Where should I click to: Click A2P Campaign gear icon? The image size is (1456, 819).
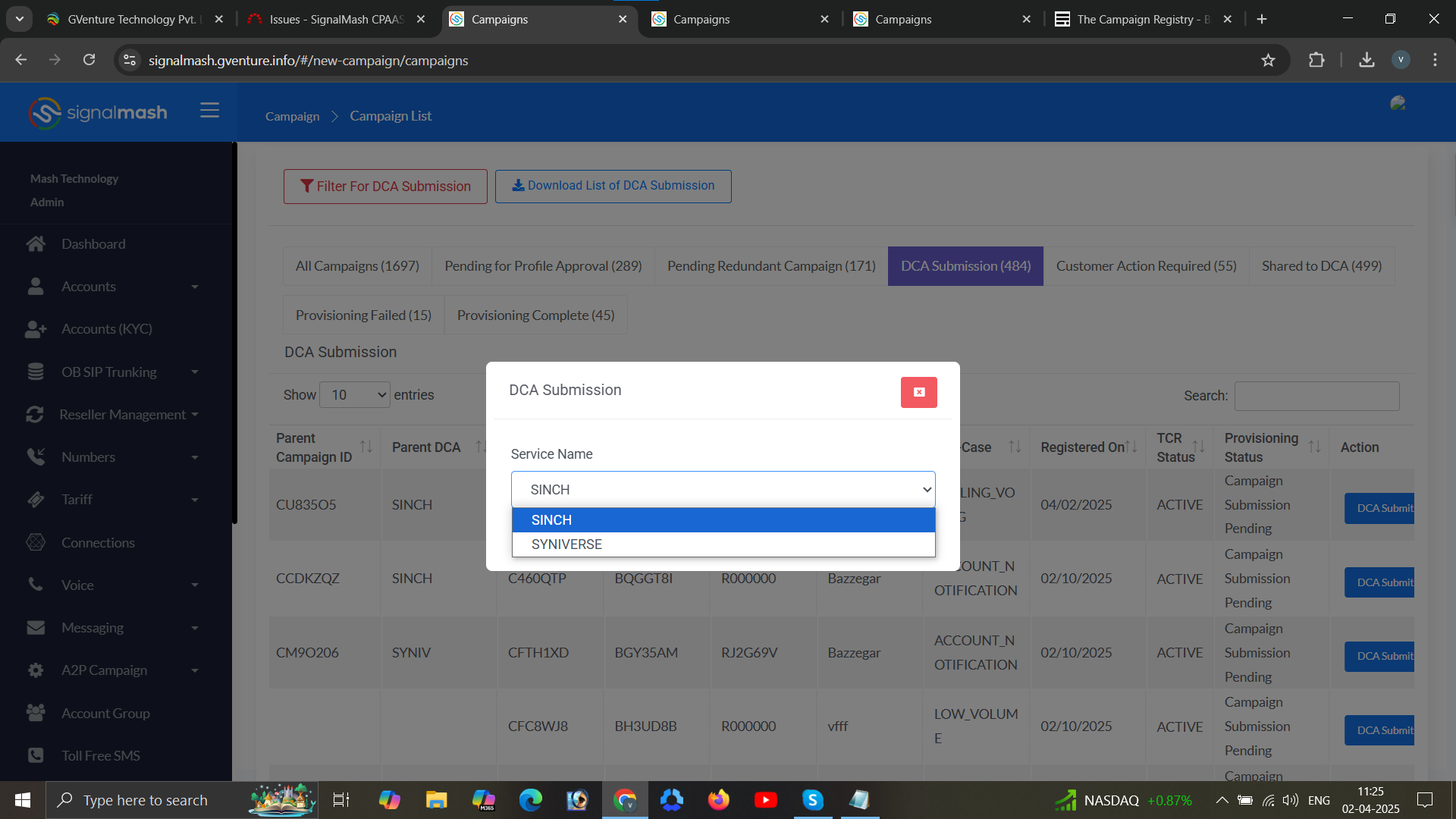pos(35,670)
